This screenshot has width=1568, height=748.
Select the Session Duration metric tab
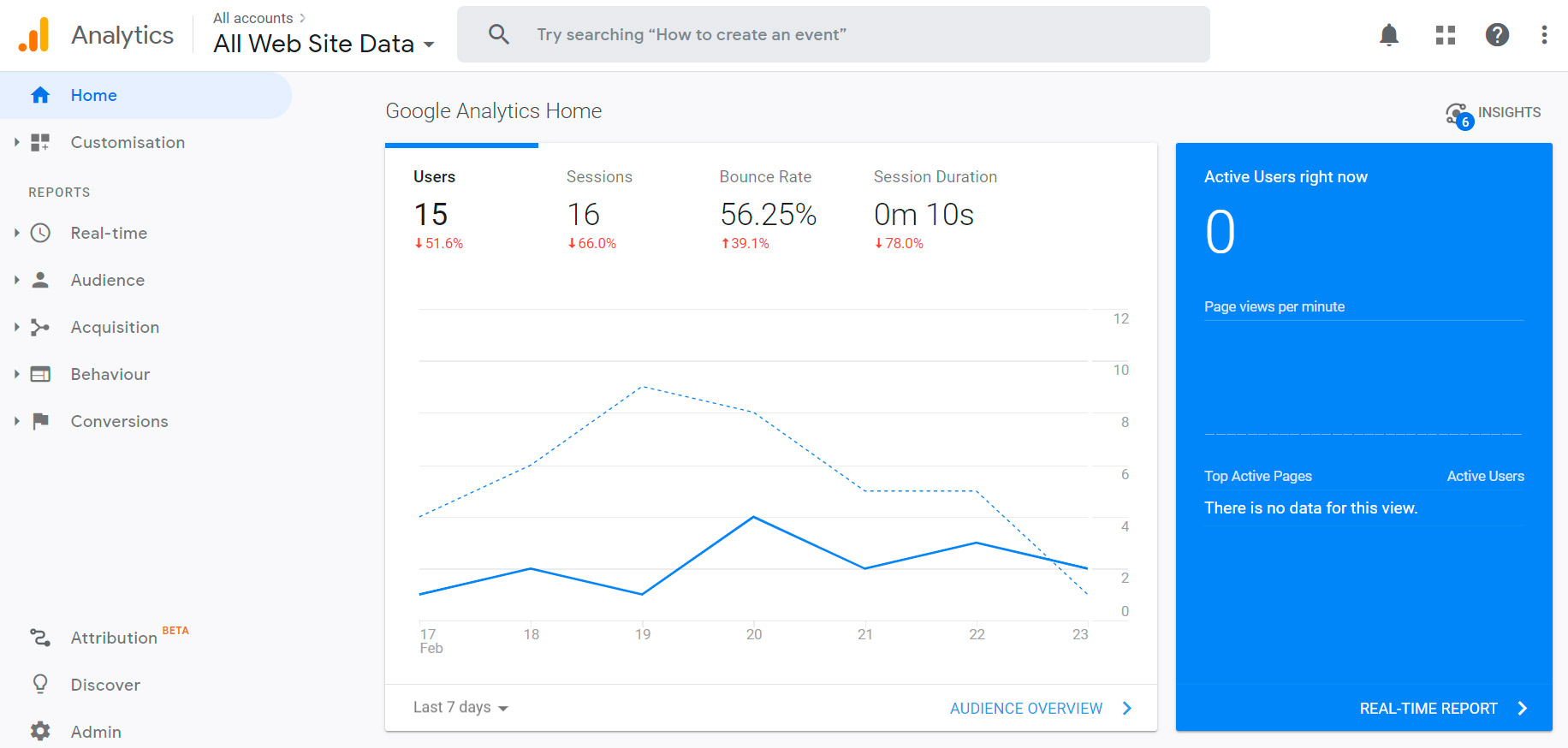[935, 211]
